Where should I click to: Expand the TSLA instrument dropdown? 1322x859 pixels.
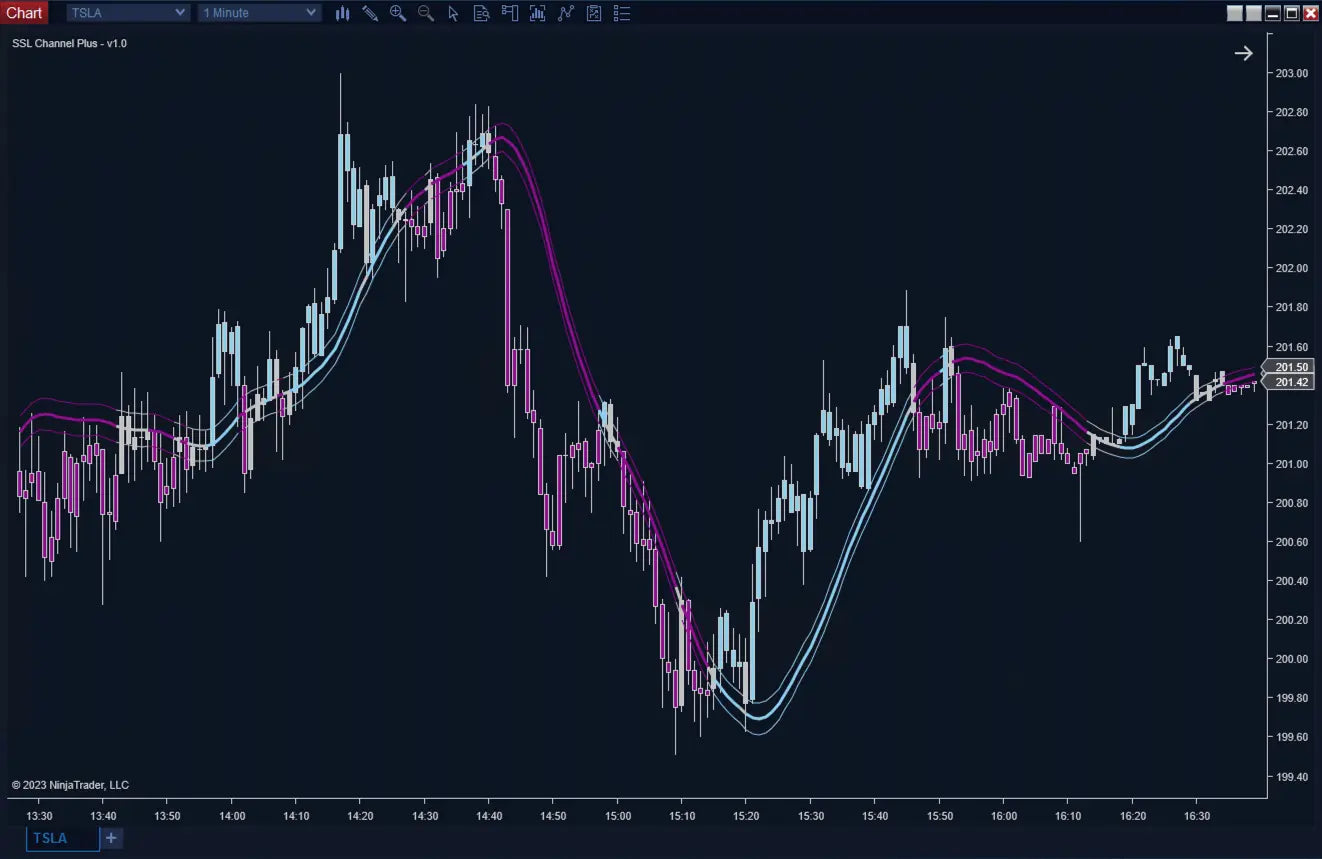pyautogui.click(x=127, y=13)
